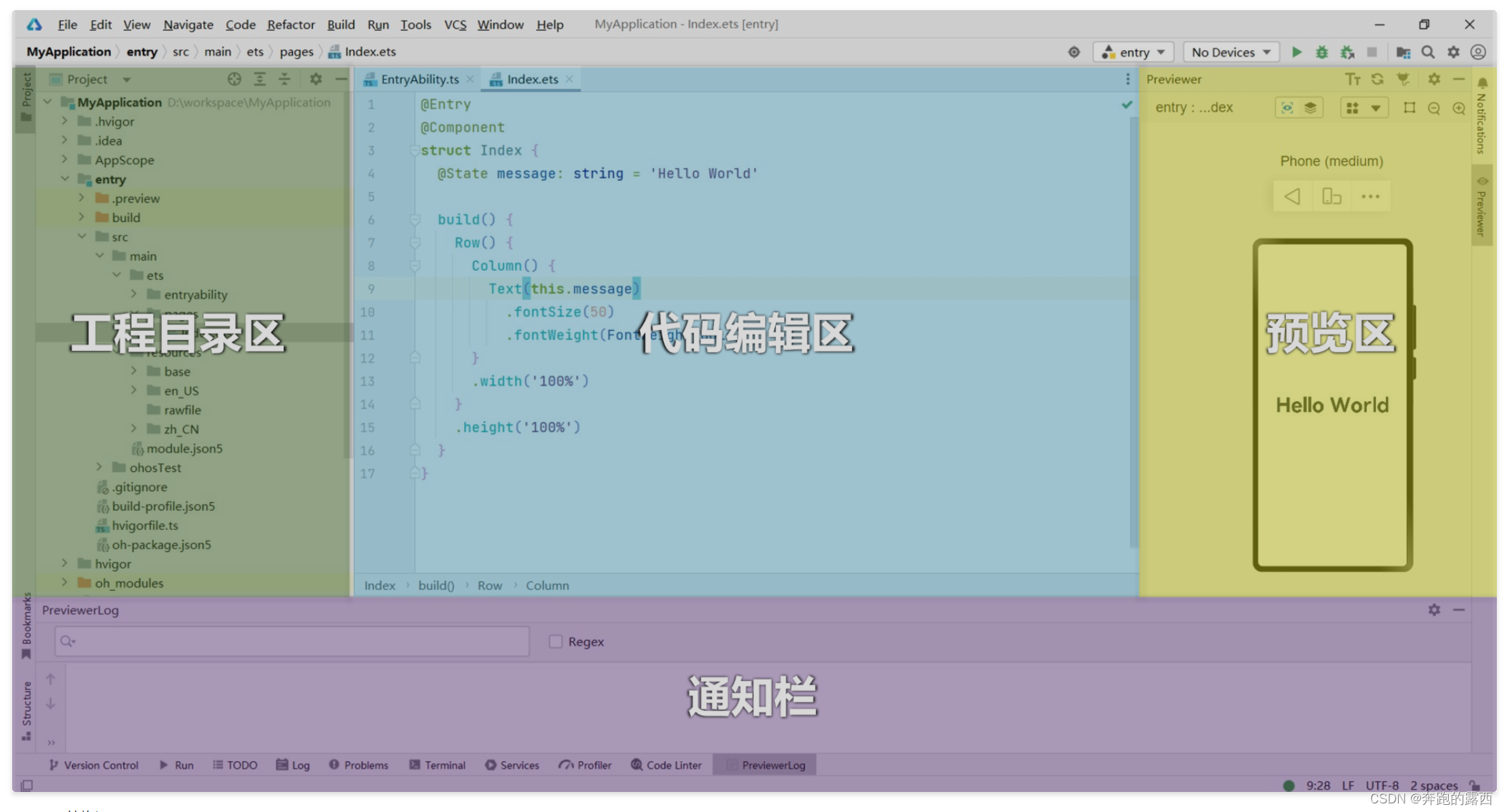The image size is (1504, 812).
Task: Click the phone back triangle button
Action: click(x=1292, y=196)
